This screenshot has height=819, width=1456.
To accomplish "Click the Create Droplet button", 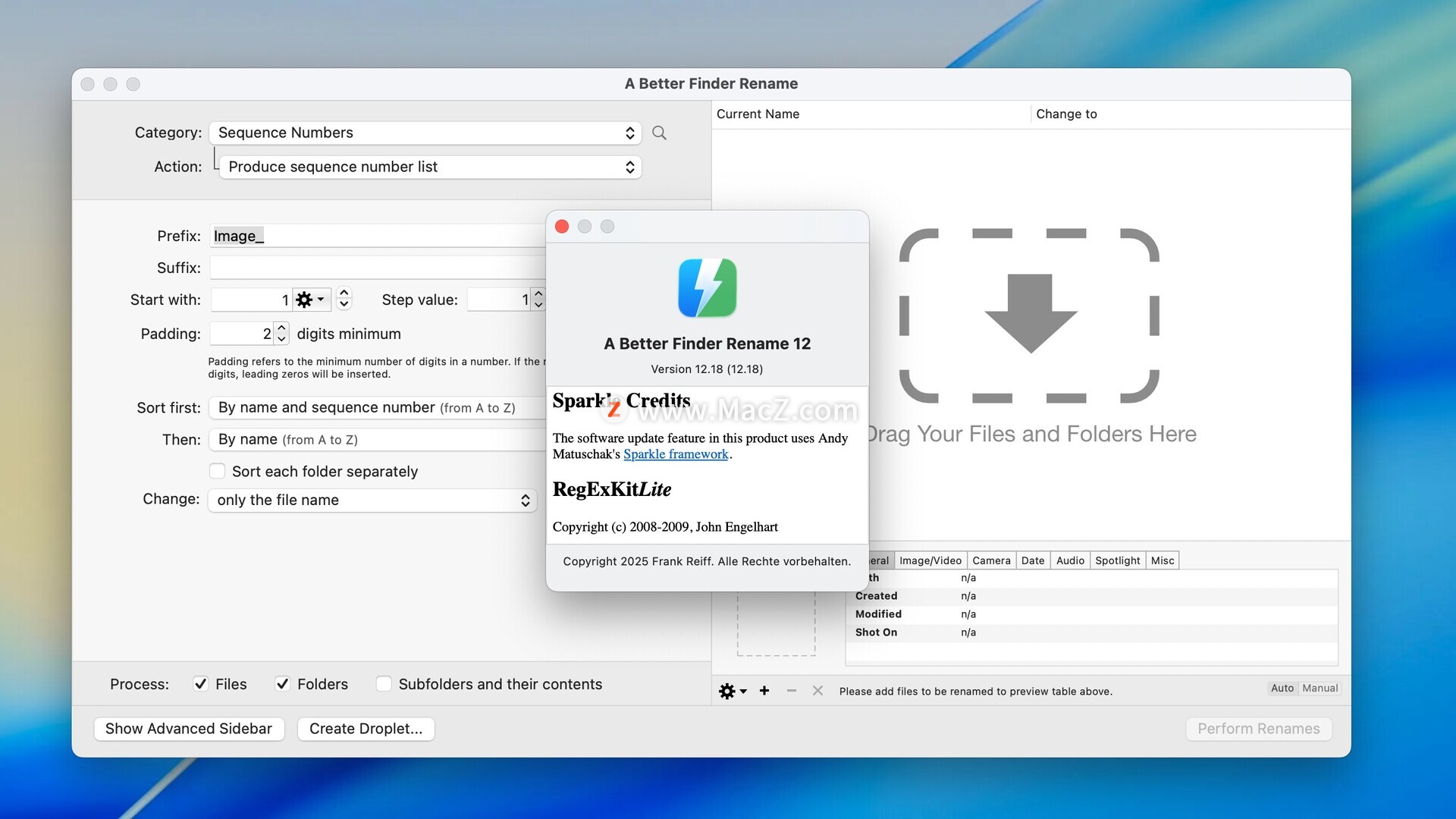I will (366, 729).
